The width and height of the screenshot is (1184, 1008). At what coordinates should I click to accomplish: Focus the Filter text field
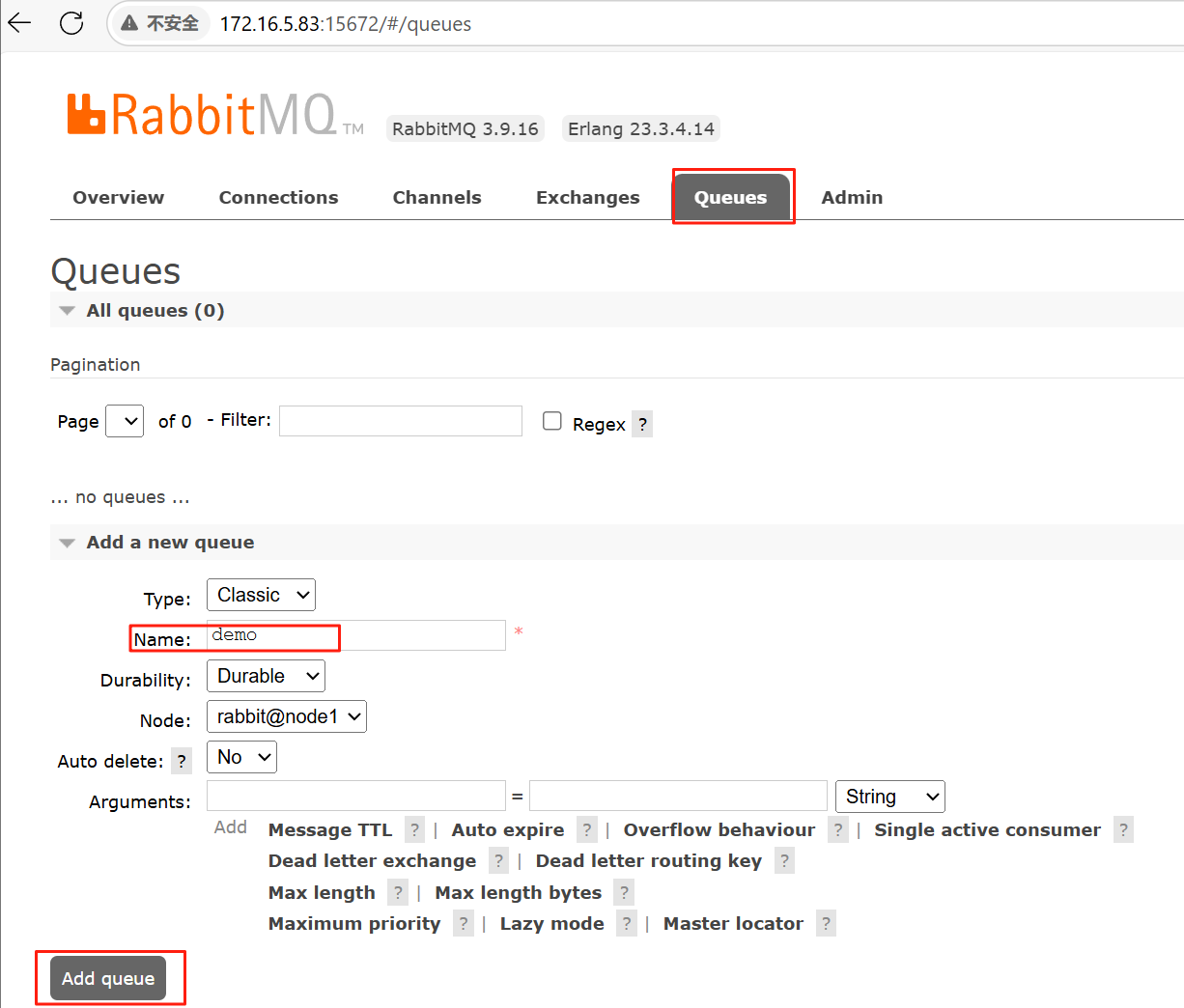click(401, 421)
